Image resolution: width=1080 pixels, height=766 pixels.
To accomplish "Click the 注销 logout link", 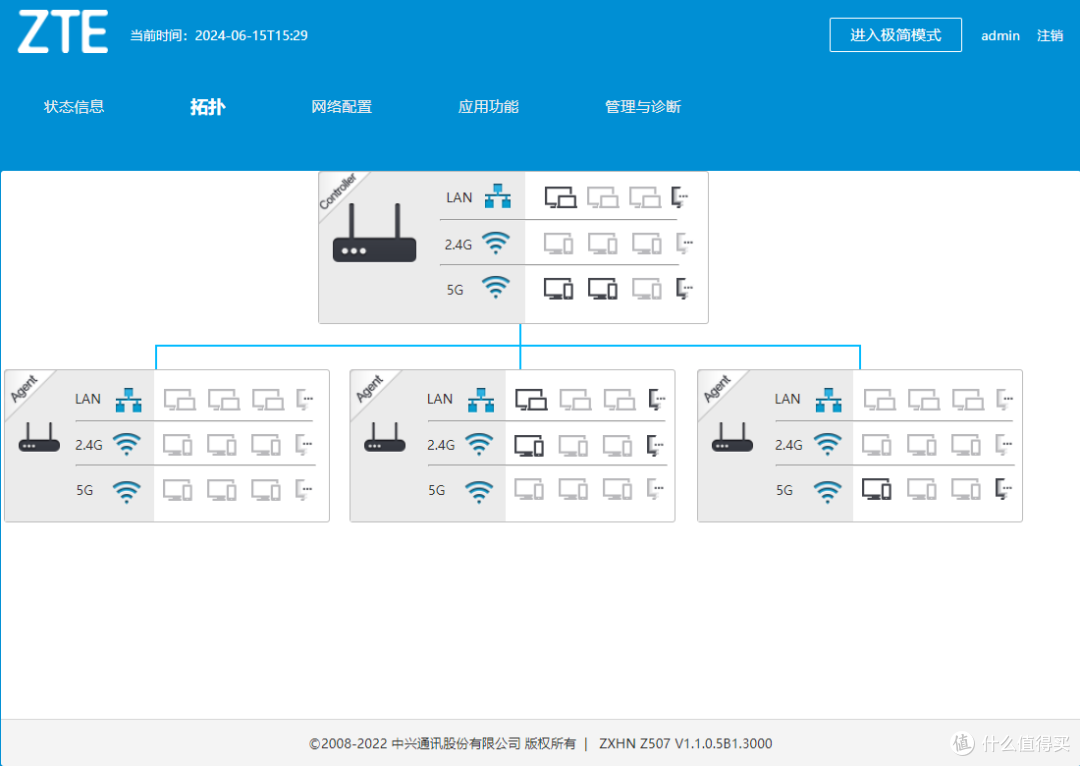I will 1051,36.
